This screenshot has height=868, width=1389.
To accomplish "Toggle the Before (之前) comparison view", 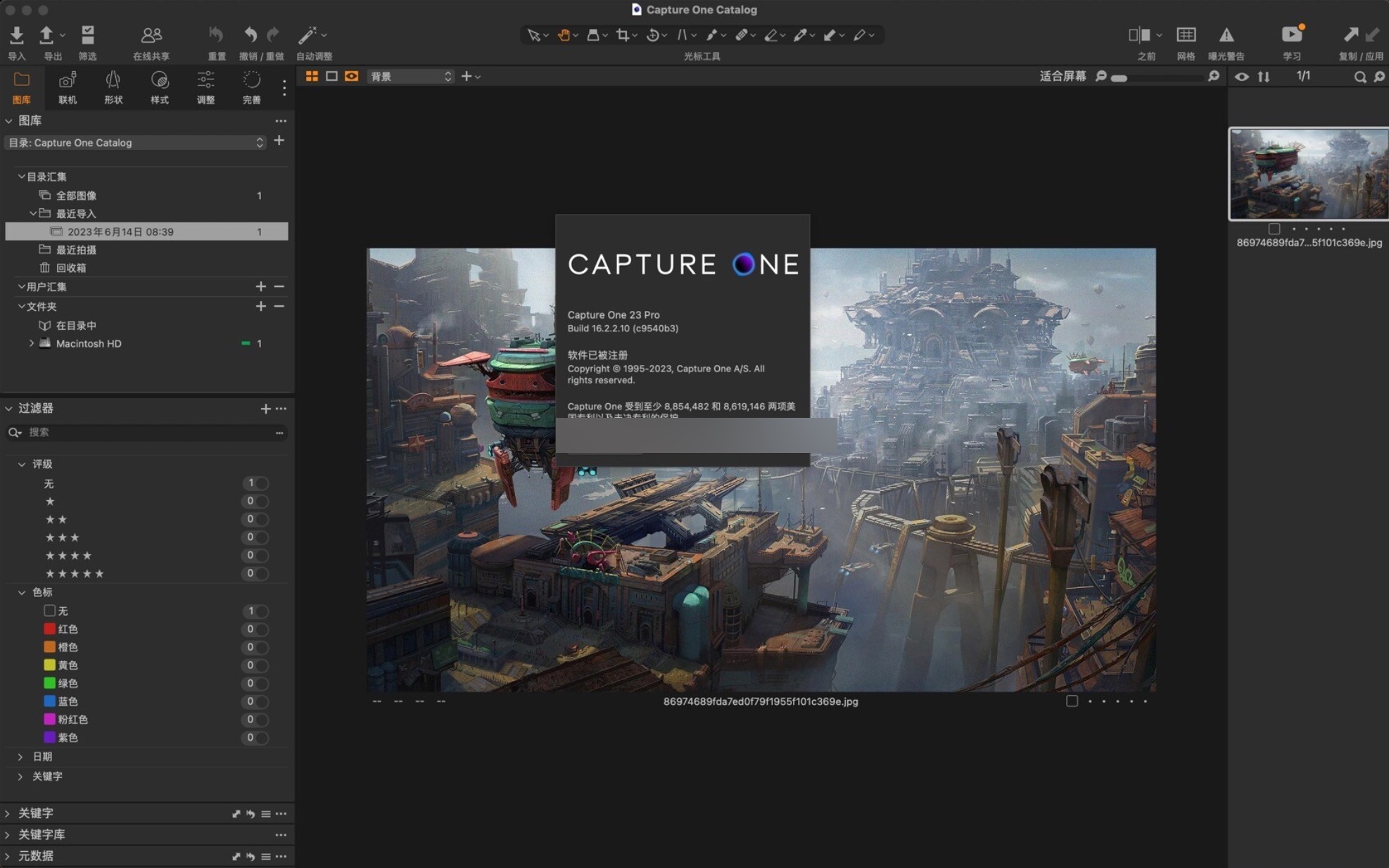I will coord(1139,34).
